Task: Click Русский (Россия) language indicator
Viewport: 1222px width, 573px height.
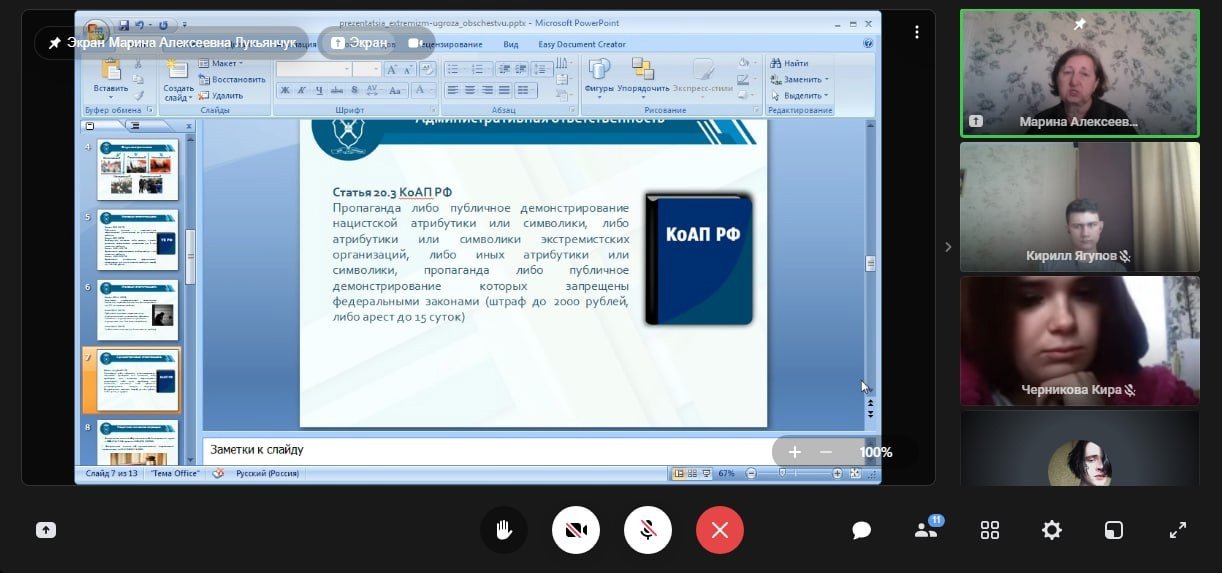Action: [x=267, y=473]
